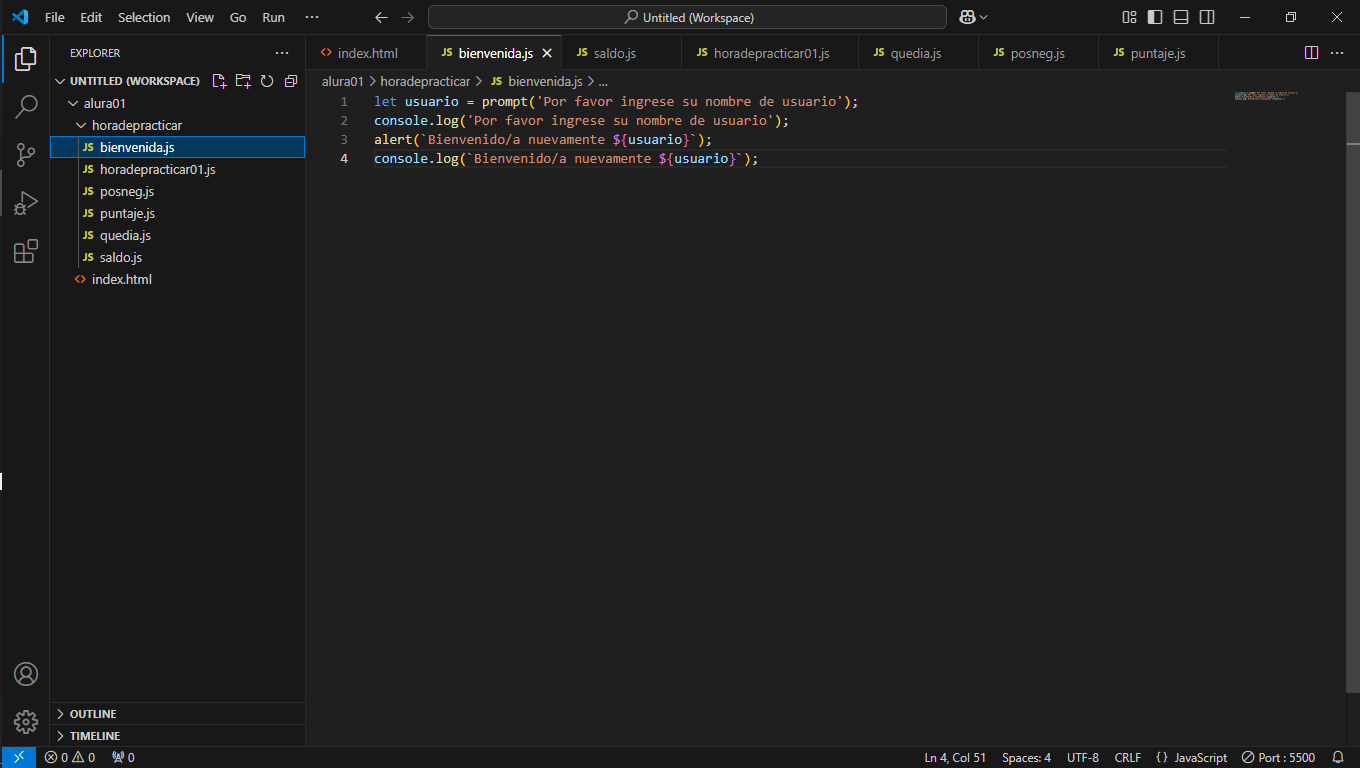Open the Manage gear icon

[26, 722]
